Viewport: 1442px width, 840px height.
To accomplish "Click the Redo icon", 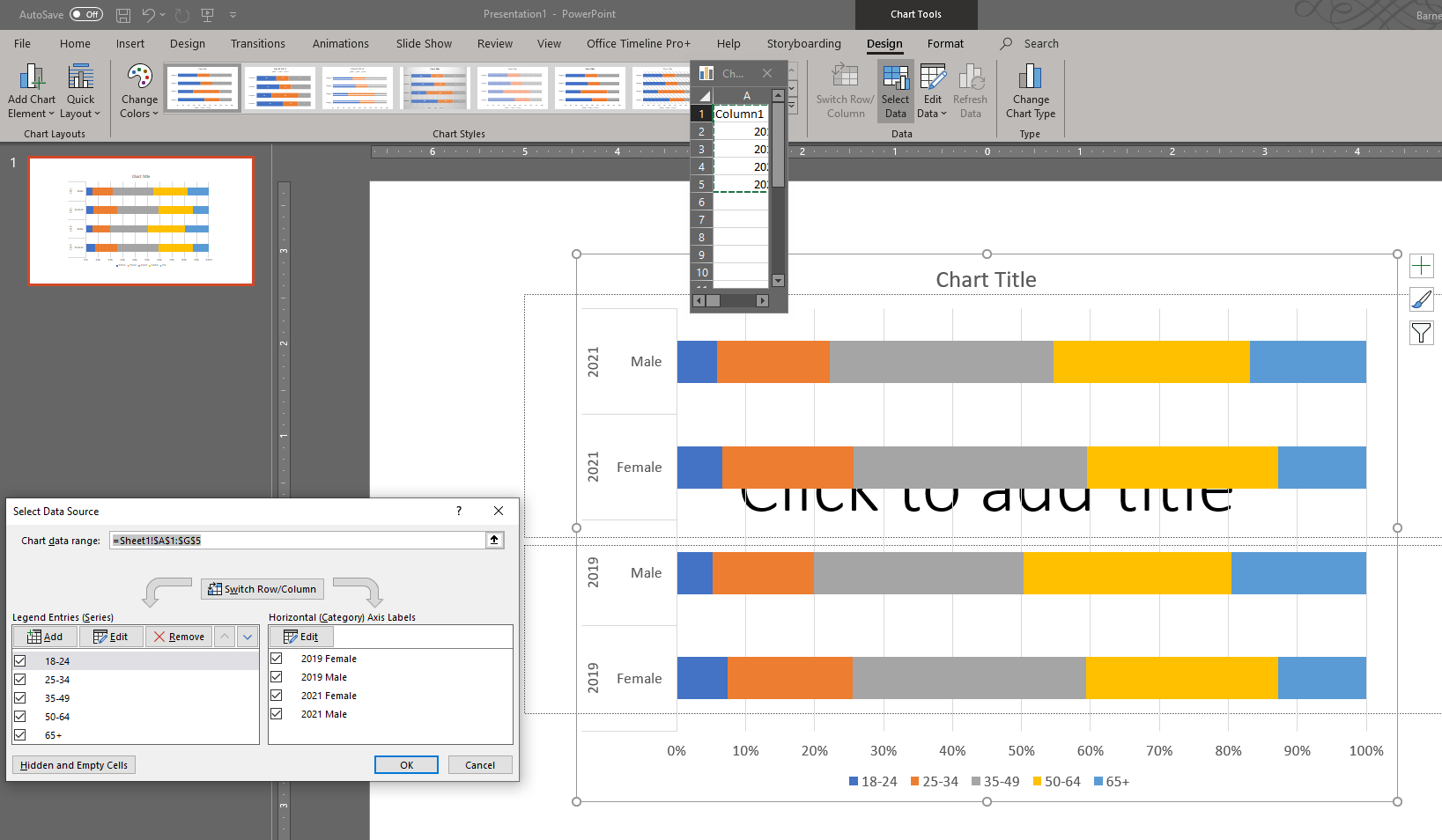I will pyautogui.click(x=181, y=15).
